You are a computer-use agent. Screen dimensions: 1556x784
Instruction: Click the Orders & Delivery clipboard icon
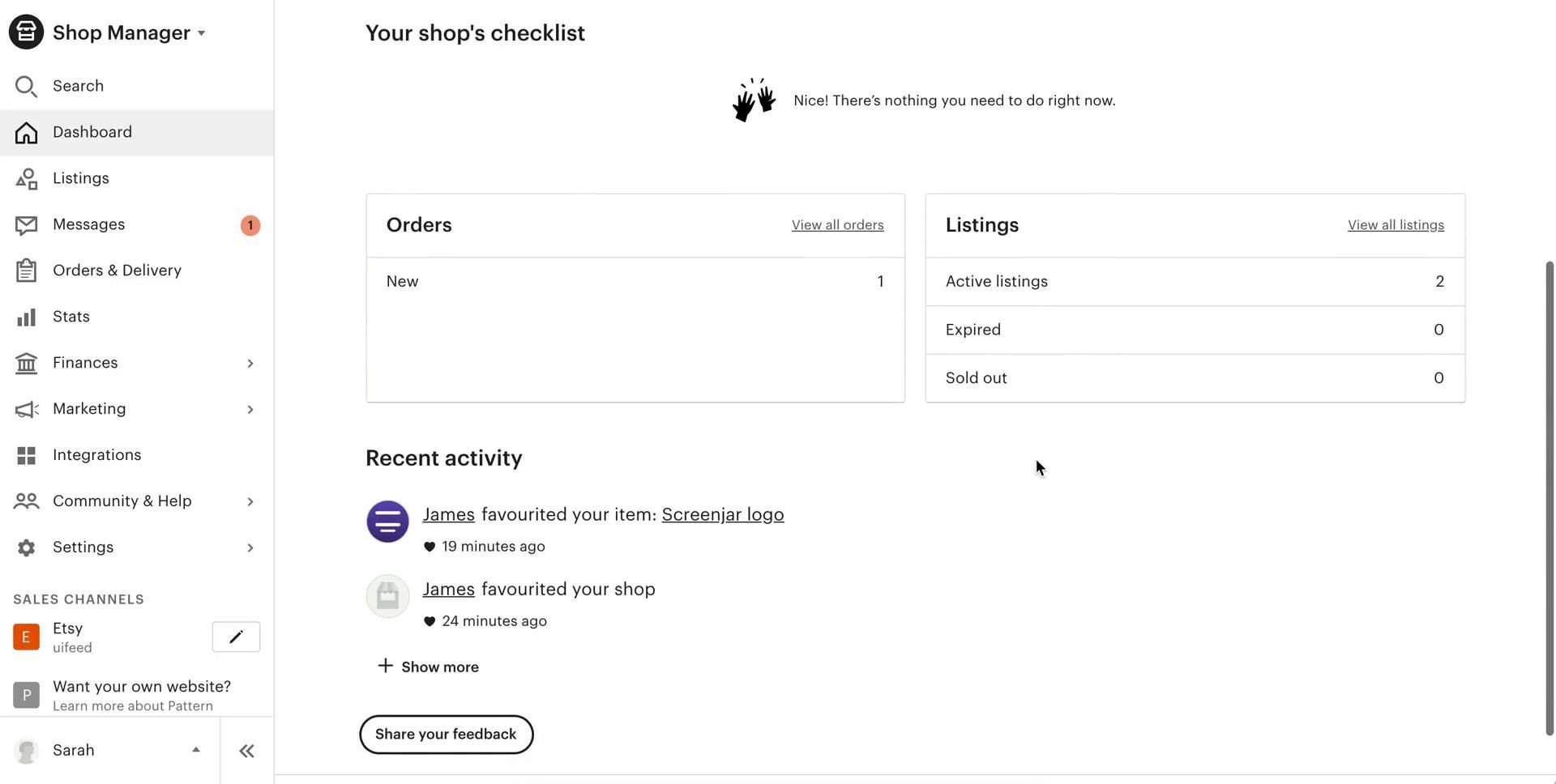(x=26, y=271)
